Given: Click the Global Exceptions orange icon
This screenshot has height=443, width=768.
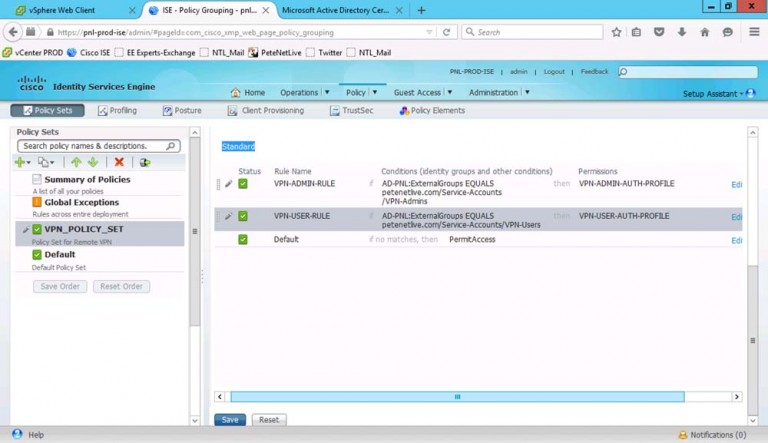Looking at the screenshot, I should (x=37, y=202).
